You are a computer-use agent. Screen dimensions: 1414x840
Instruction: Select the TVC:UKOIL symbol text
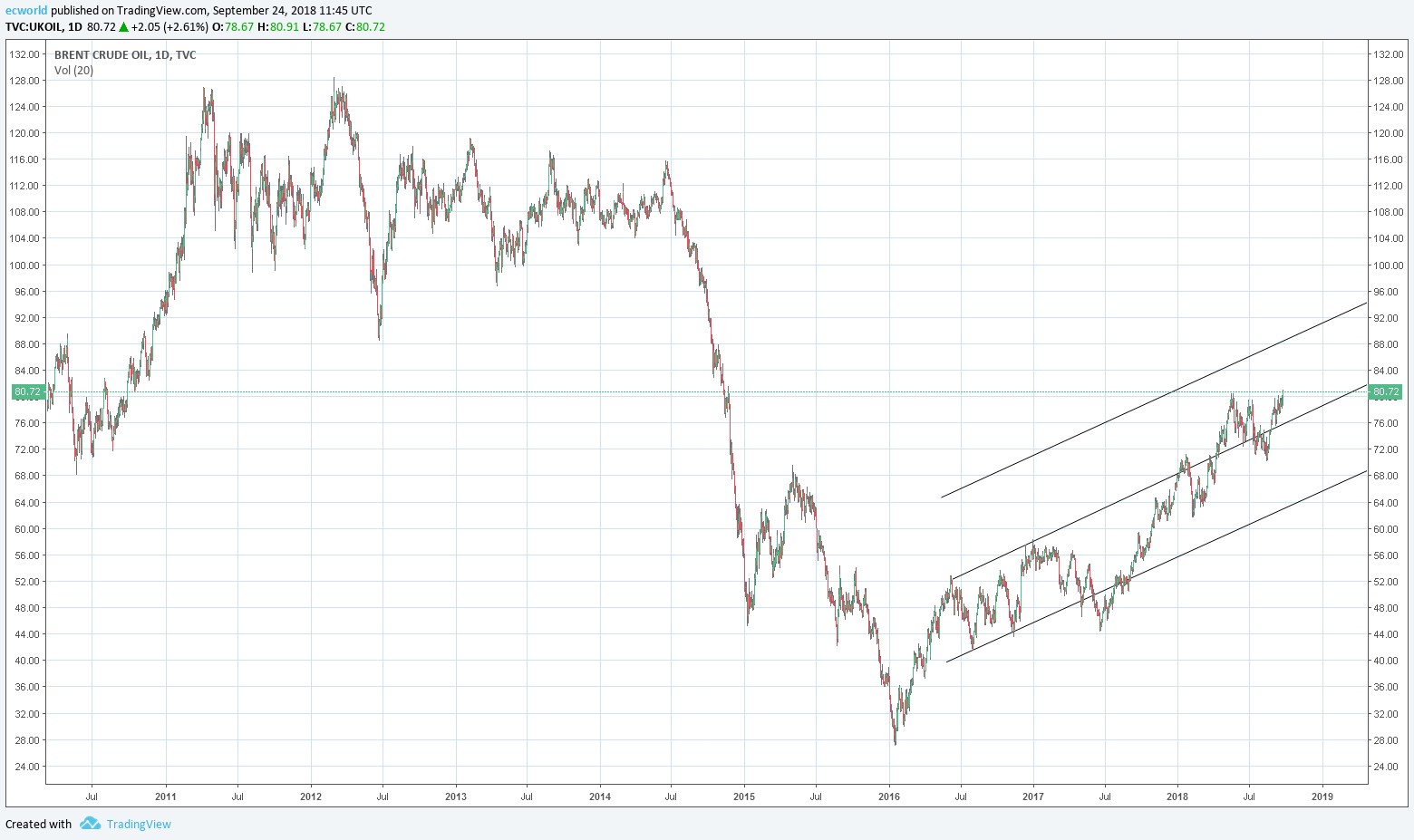[34, 27]
